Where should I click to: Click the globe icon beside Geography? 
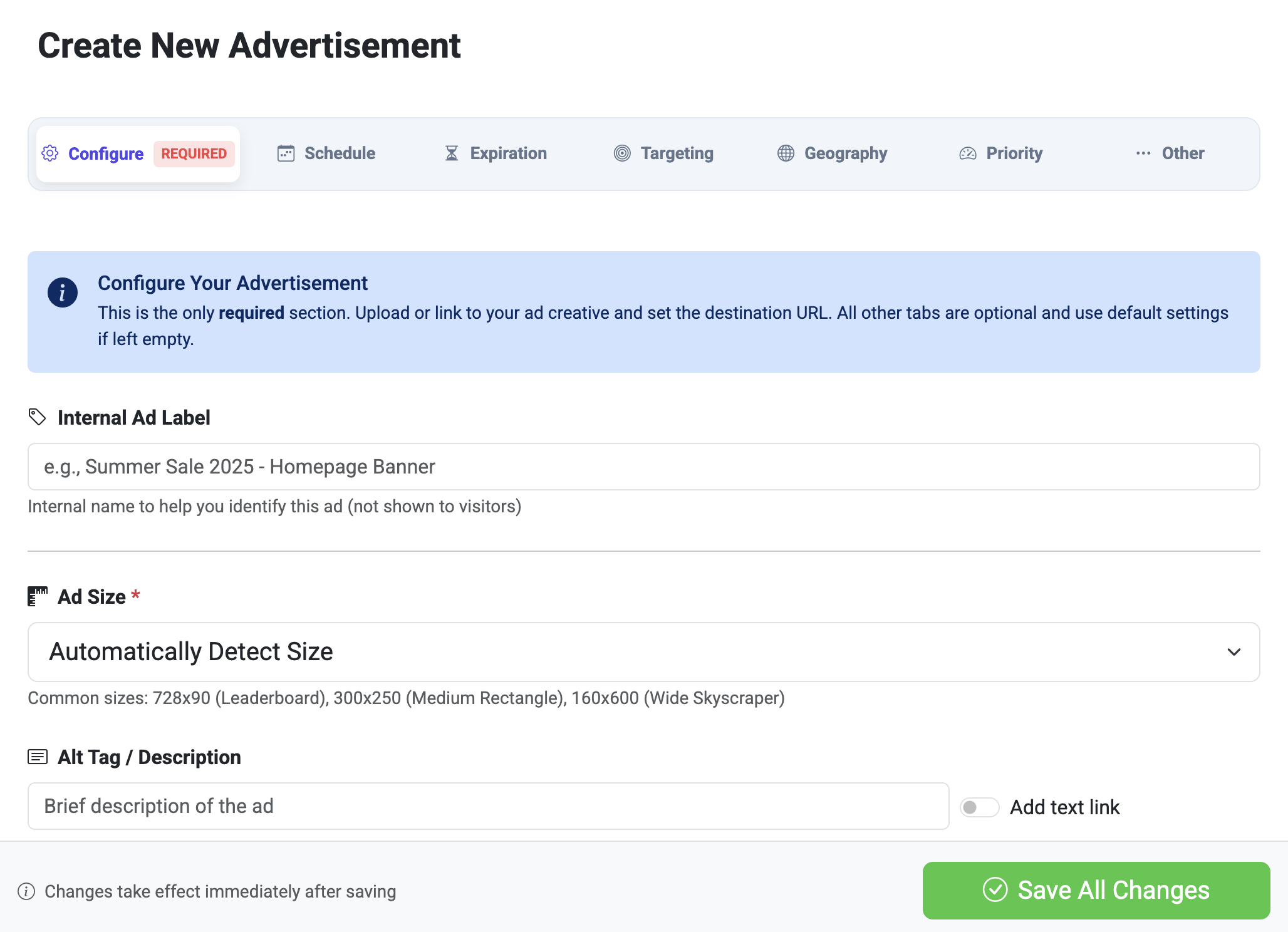pos(786,153)
